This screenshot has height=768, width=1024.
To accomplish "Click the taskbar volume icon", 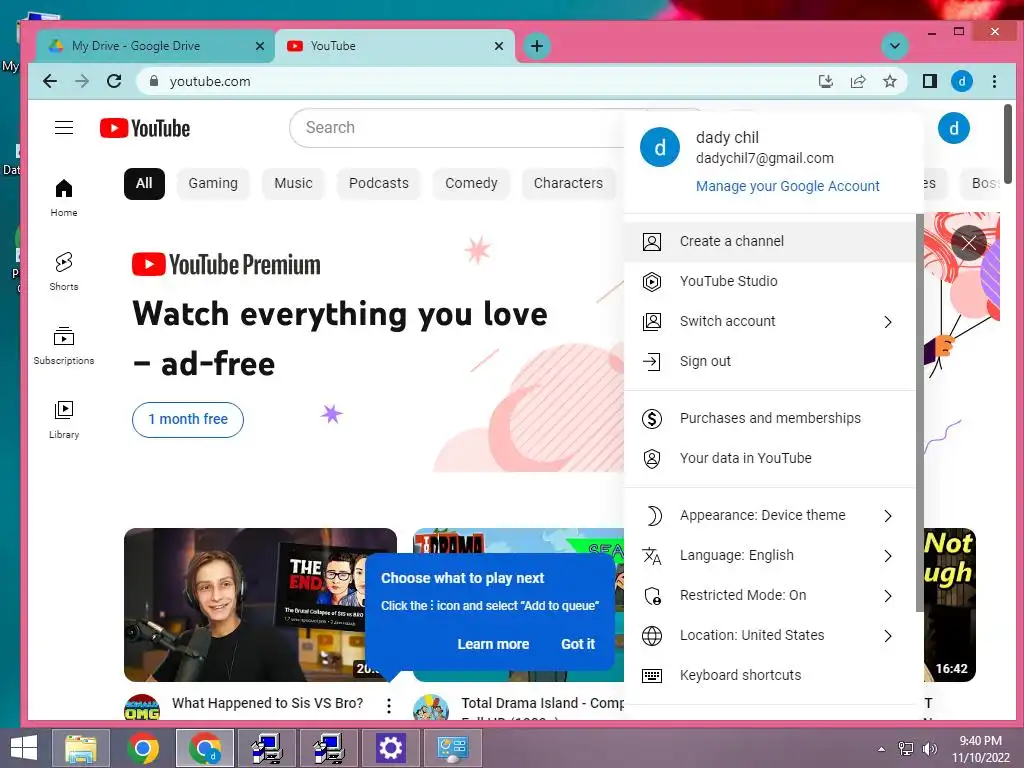I will [929, 748].
